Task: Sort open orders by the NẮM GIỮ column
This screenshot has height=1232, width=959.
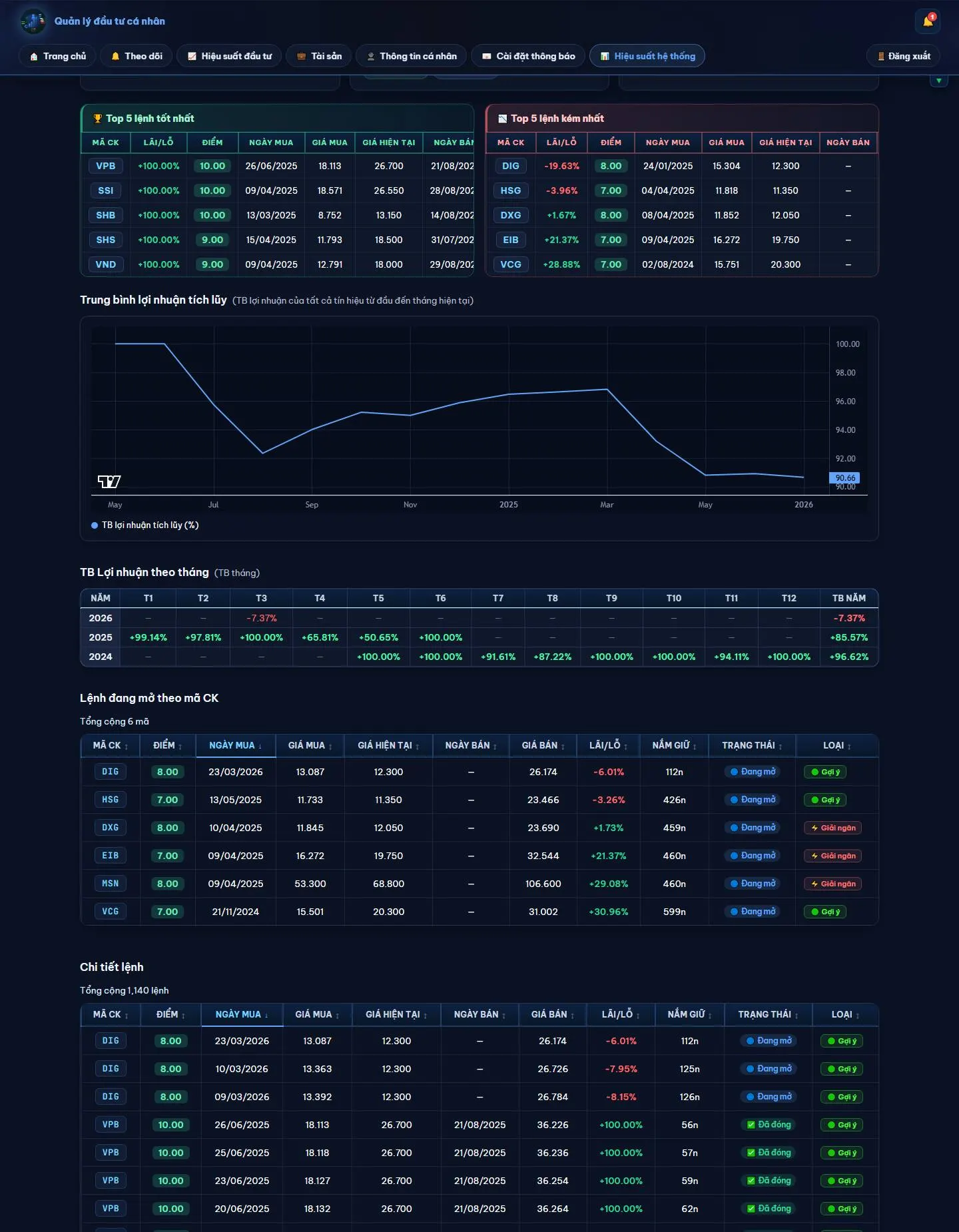Action: [674, 745]
